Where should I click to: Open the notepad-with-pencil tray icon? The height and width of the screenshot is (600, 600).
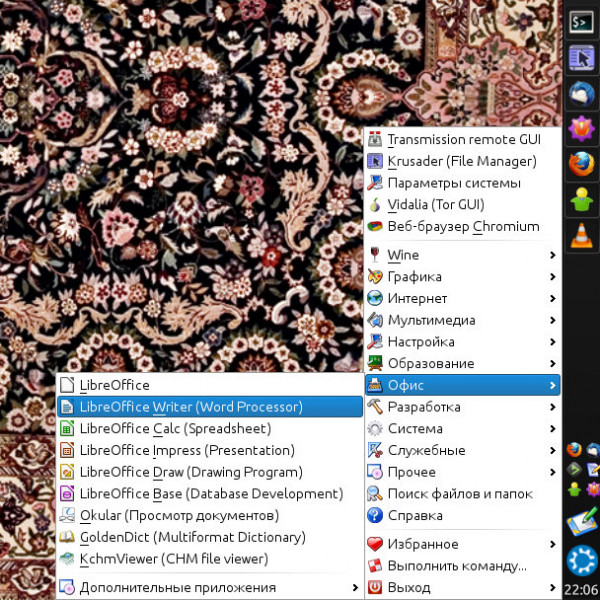click(593, 470)
